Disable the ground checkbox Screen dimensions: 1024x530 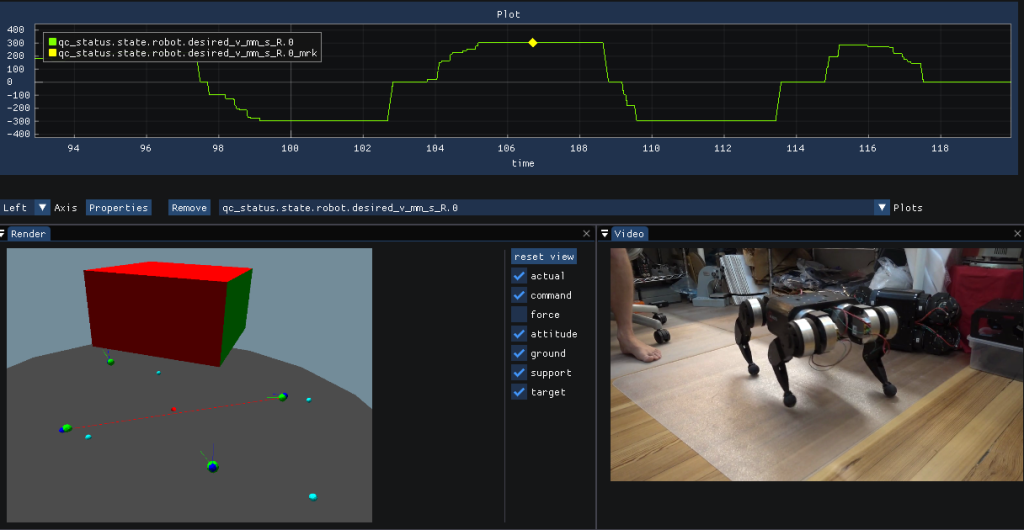(519, 353)
